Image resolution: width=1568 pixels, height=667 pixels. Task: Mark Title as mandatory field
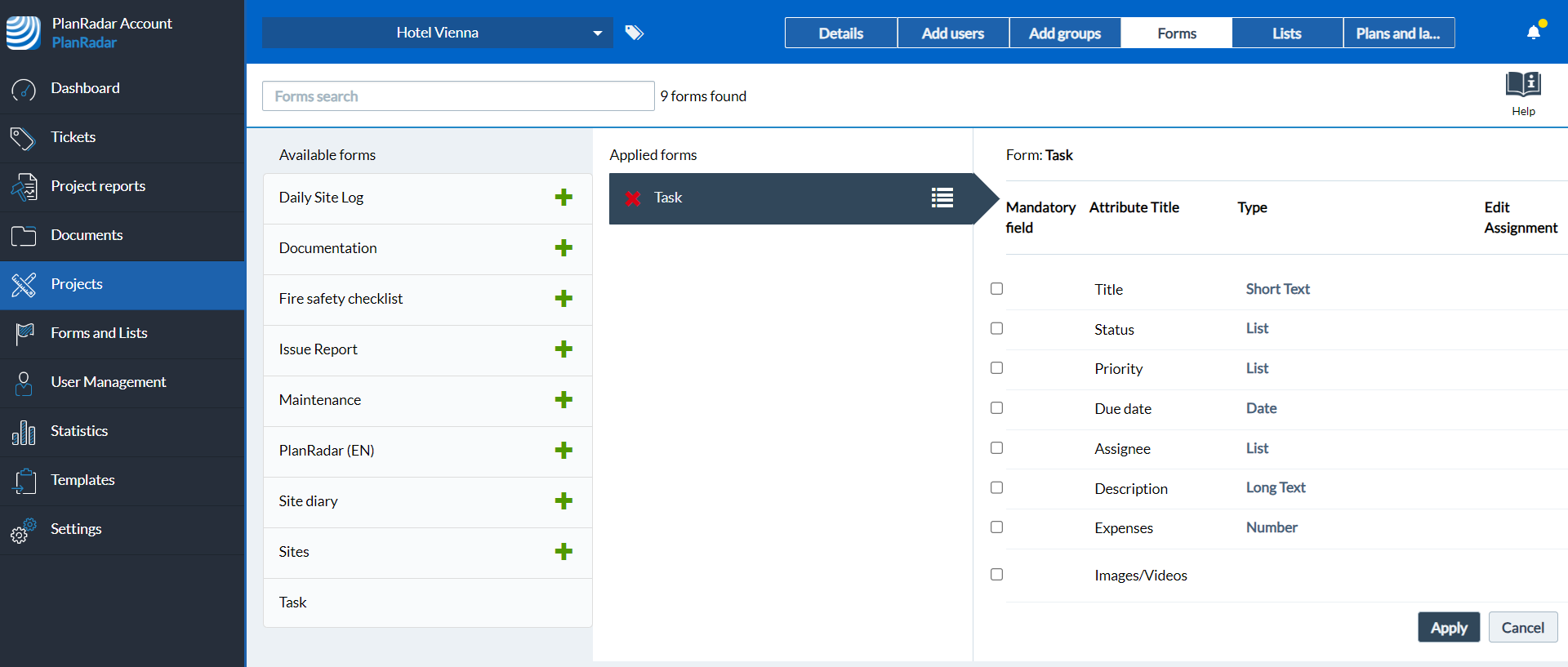pos(996,289)
